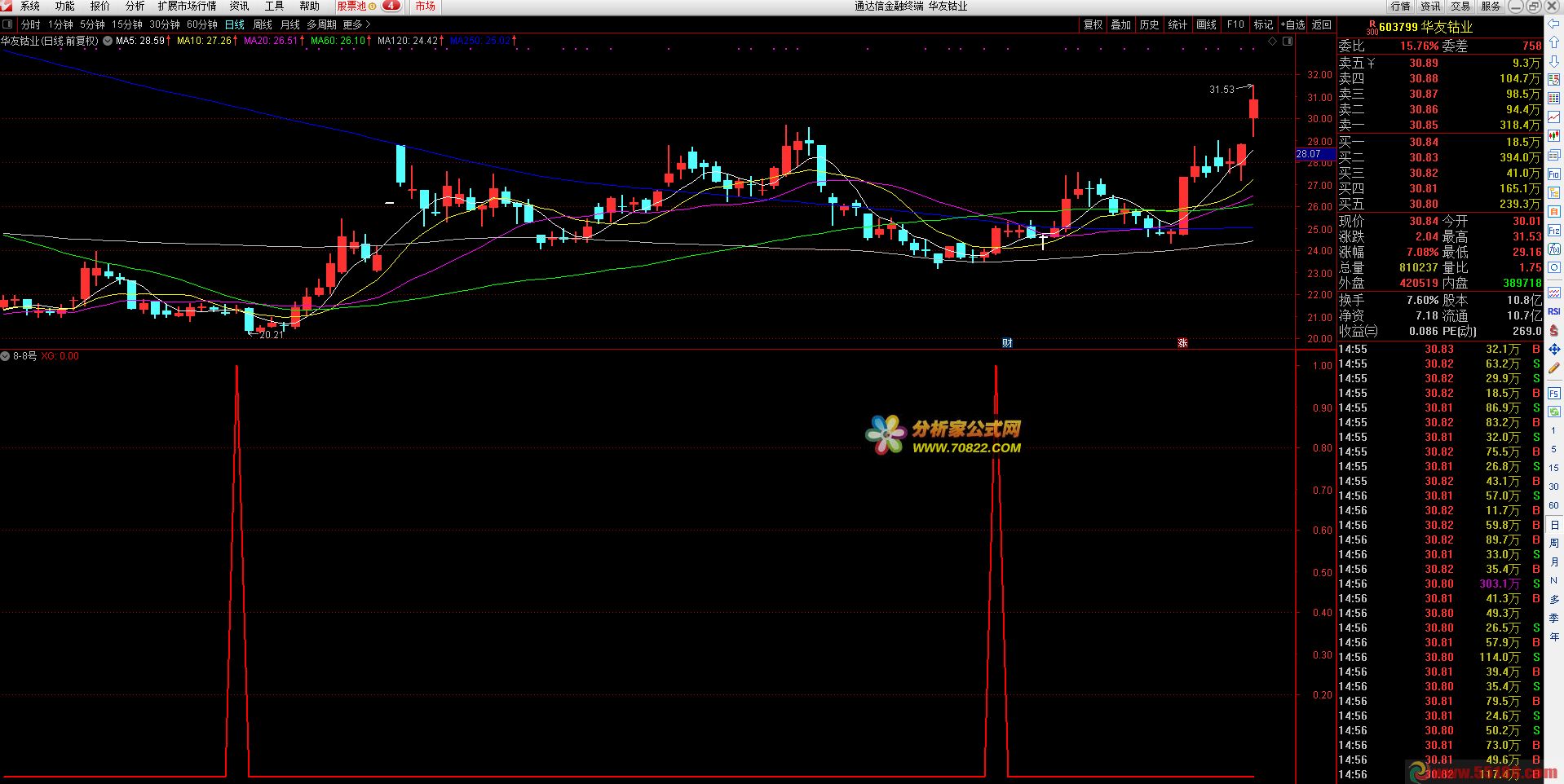Click the 叠加 overlay button
The height and width of the screenshot is (784, 1564).
1121,25
